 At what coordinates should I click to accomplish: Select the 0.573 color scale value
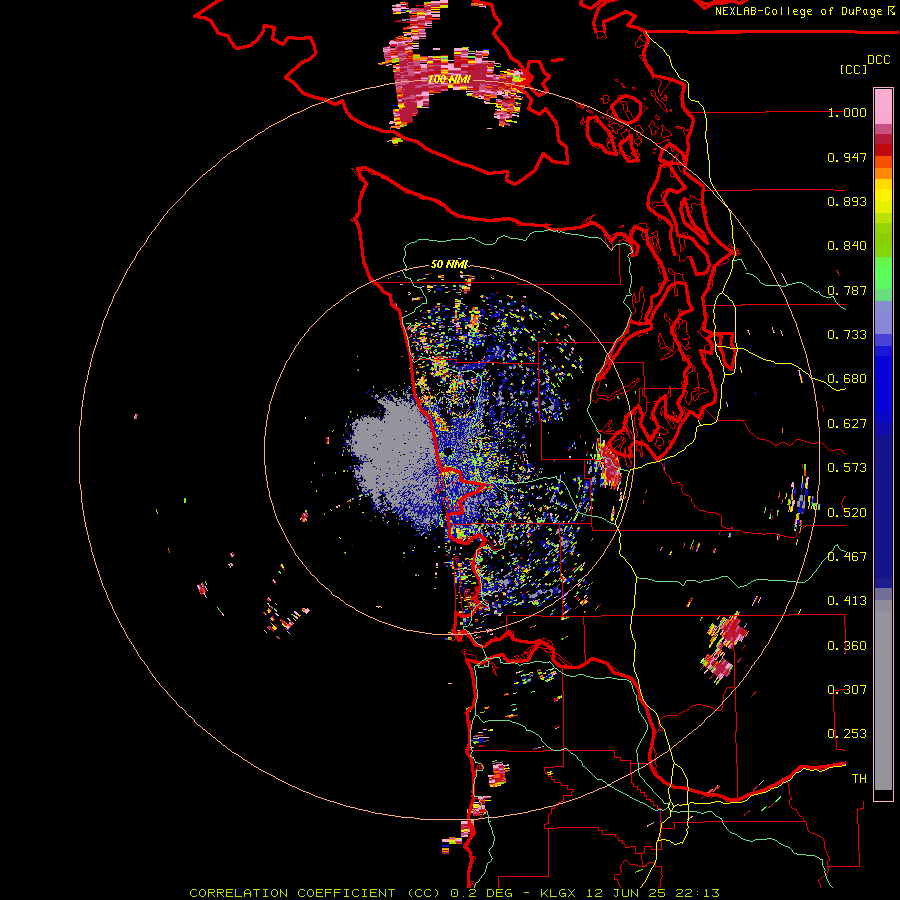pyautogui.click(x=847, y=468)
